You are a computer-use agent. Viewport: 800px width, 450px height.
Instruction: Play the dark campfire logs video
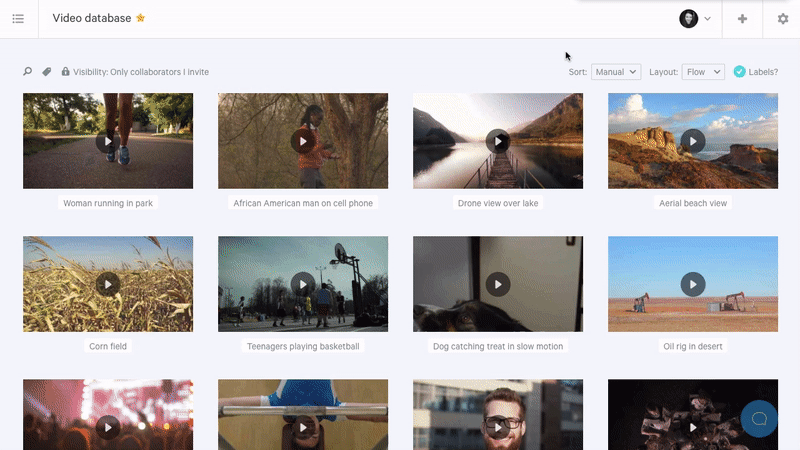(x=693, y=428)
